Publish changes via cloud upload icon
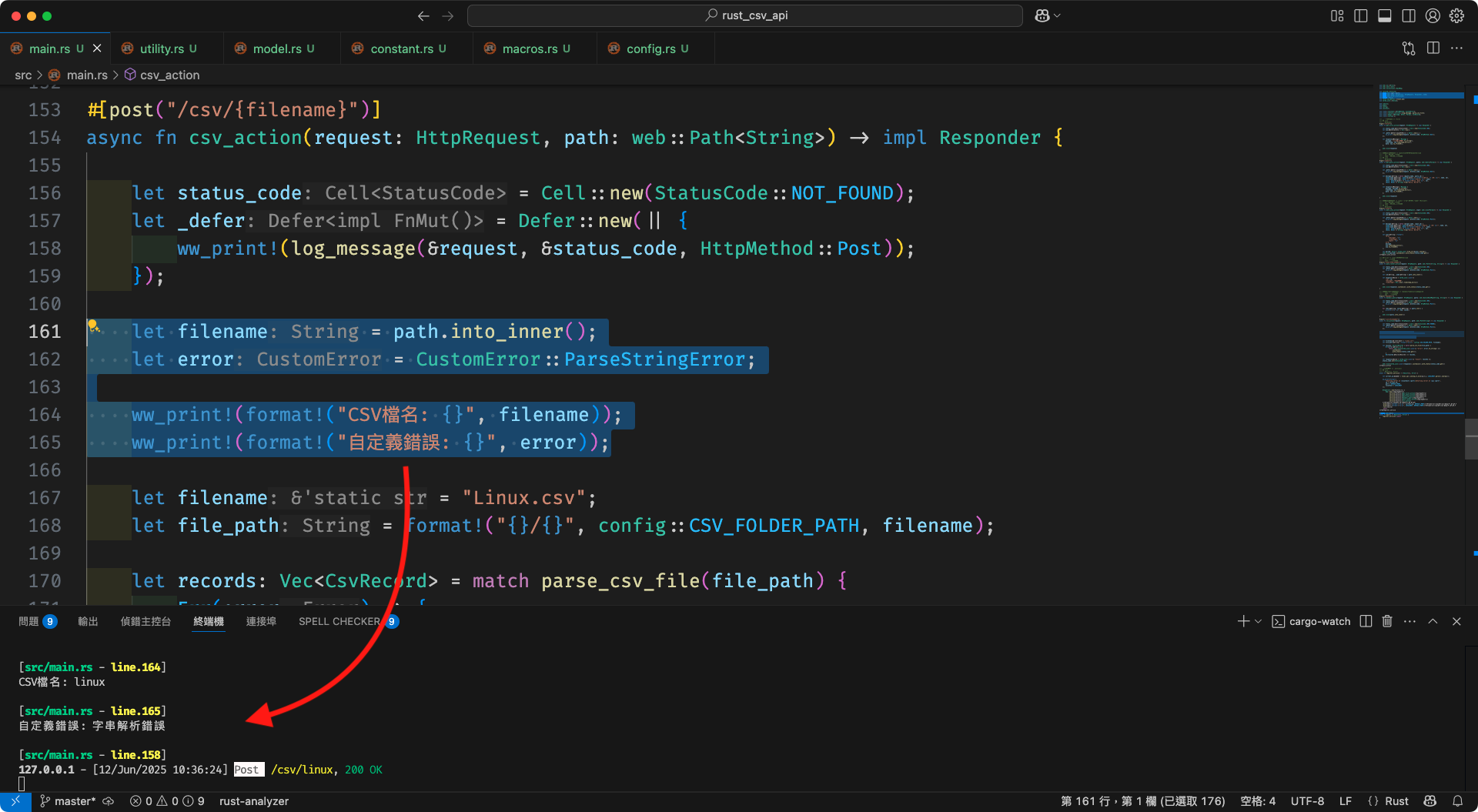This screenshot has height=812, width=1478. pos(109,801)
